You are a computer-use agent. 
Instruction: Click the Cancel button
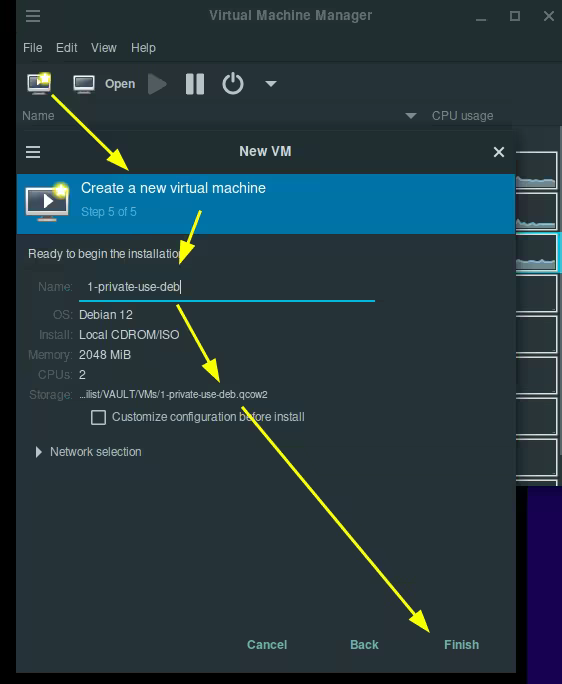click(267, 644)
